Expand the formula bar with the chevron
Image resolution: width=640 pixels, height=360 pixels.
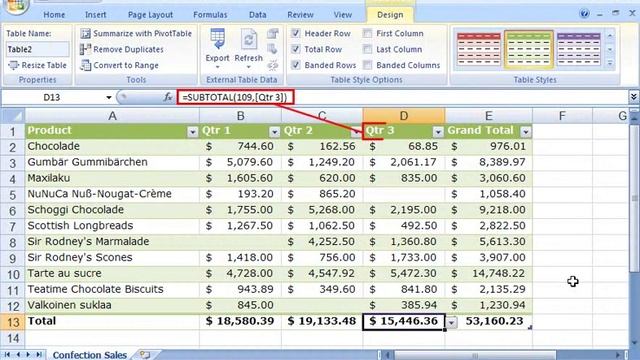tap(633, 97)
